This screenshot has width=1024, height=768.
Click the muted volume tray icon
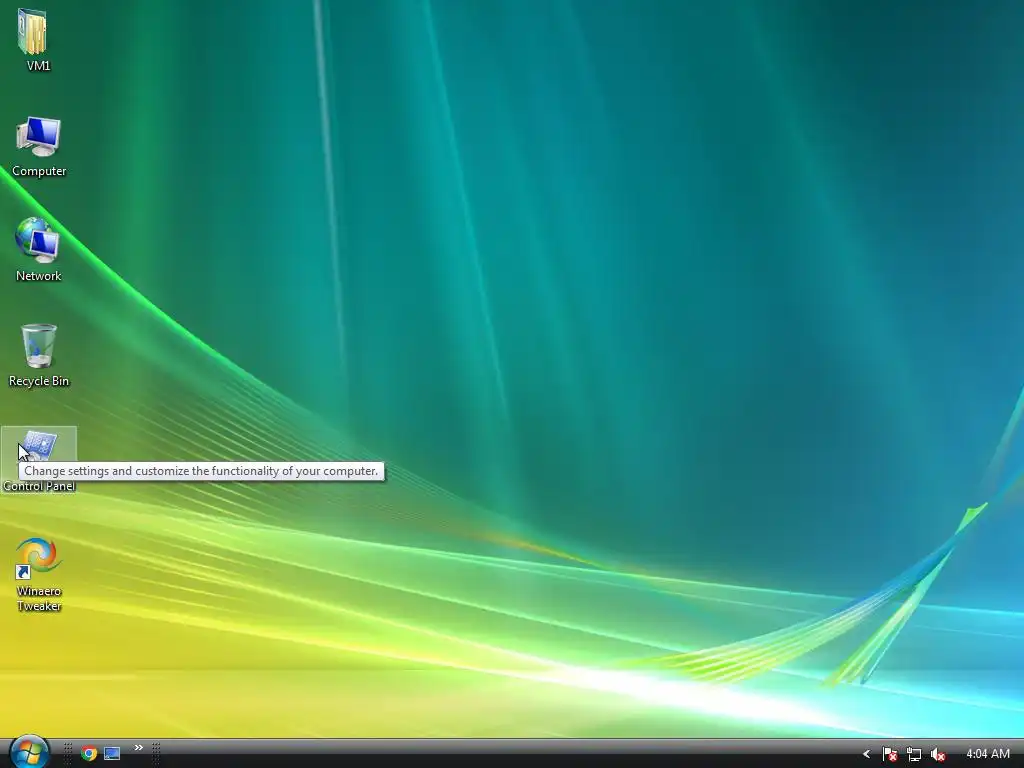click(x=938, y=754)
